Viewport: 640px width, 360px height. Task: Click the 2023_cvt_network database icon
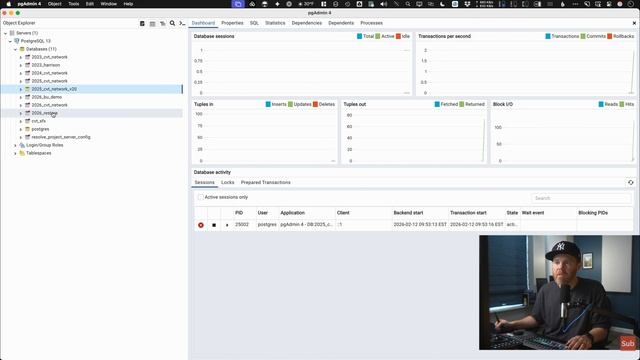(27, 57)
